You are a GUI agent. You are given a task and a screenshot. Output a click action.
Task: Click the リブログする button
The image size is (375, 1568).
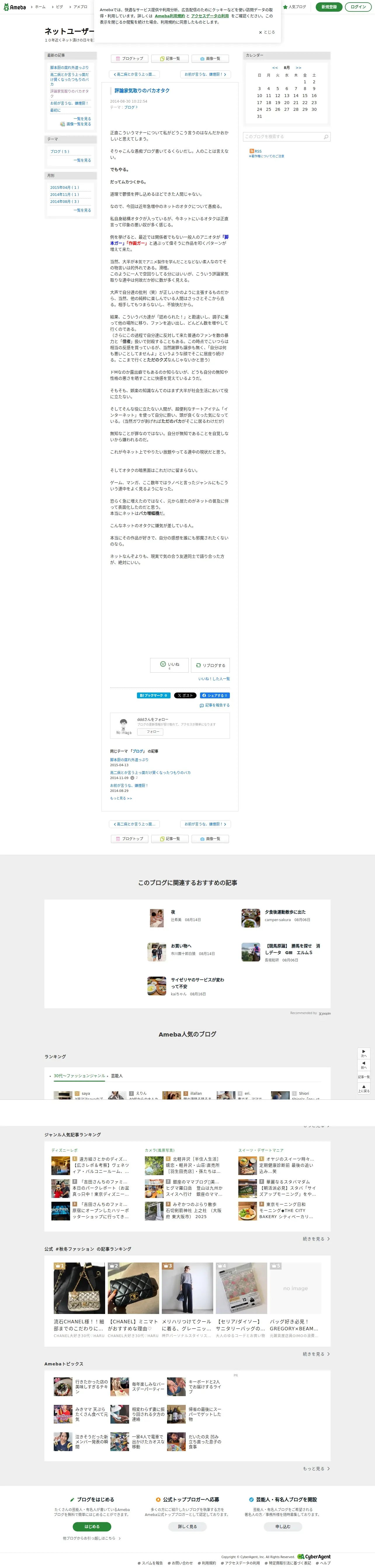point(211,665)
